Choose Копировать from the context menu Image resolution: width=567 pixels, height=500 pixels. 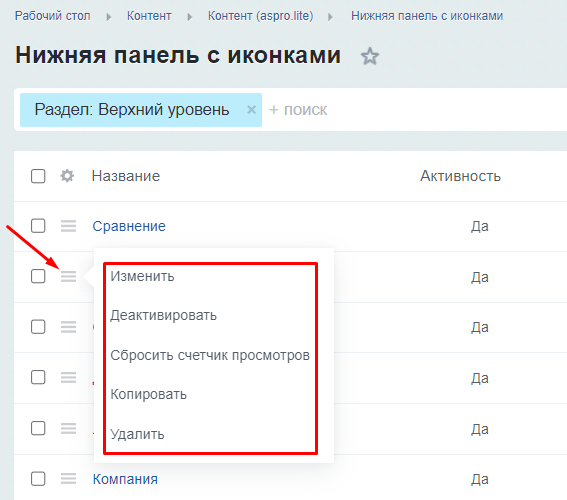click(x=148, y=394)
